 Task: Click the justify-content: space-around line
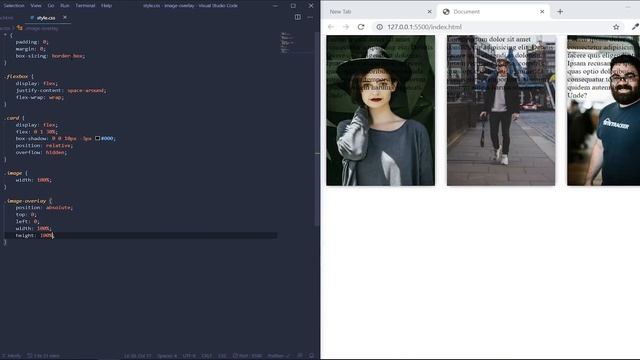pos(61,91)
